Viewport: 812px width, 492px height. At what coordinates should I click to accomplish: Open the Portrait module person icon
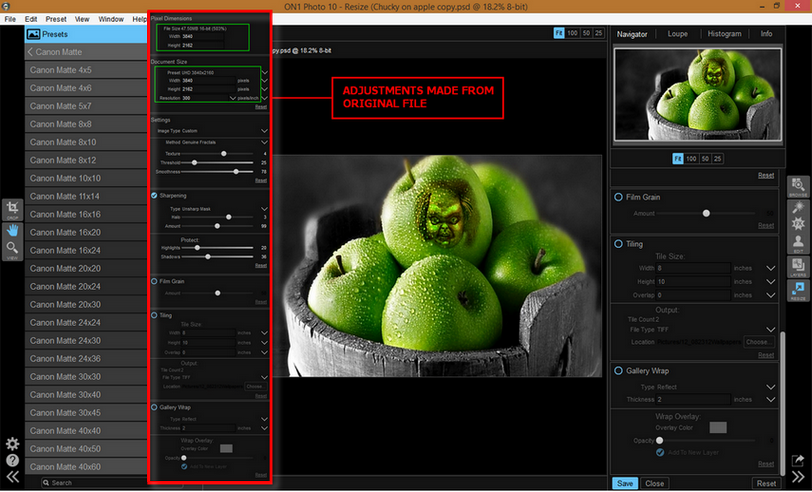coord(798,243)
